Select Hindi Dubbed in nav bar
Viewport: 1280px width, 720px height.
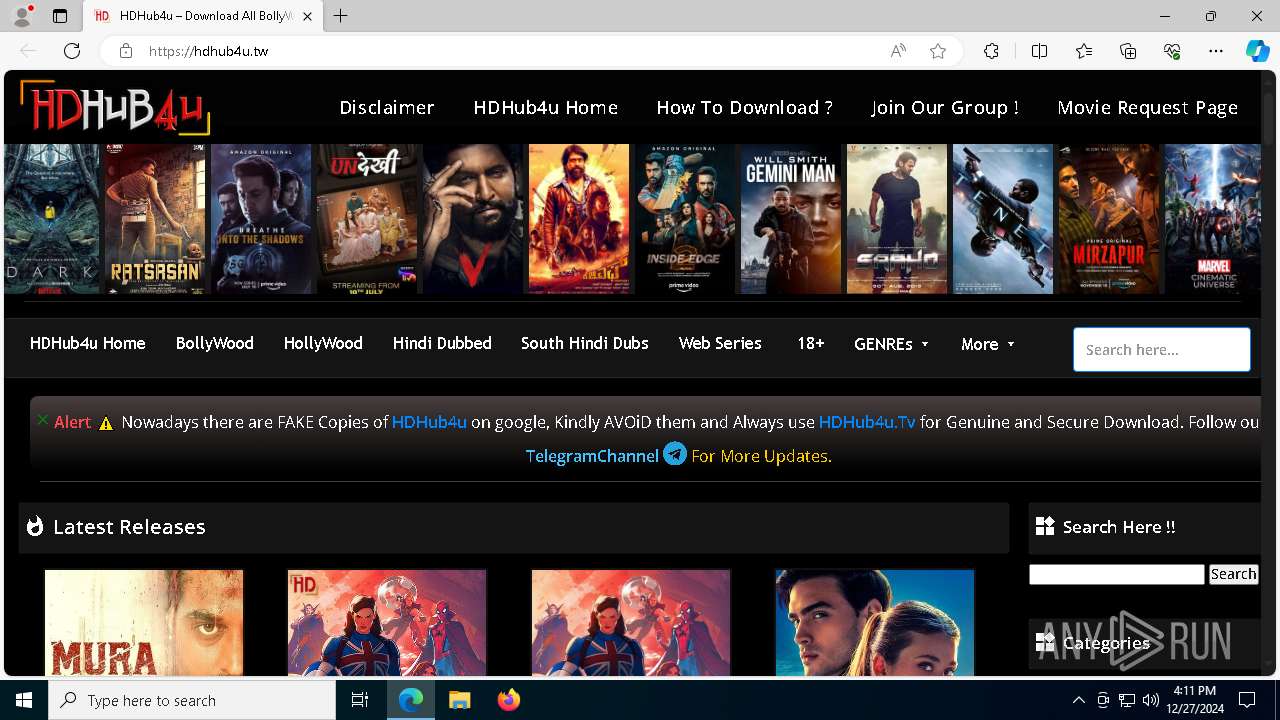(442, 343)
